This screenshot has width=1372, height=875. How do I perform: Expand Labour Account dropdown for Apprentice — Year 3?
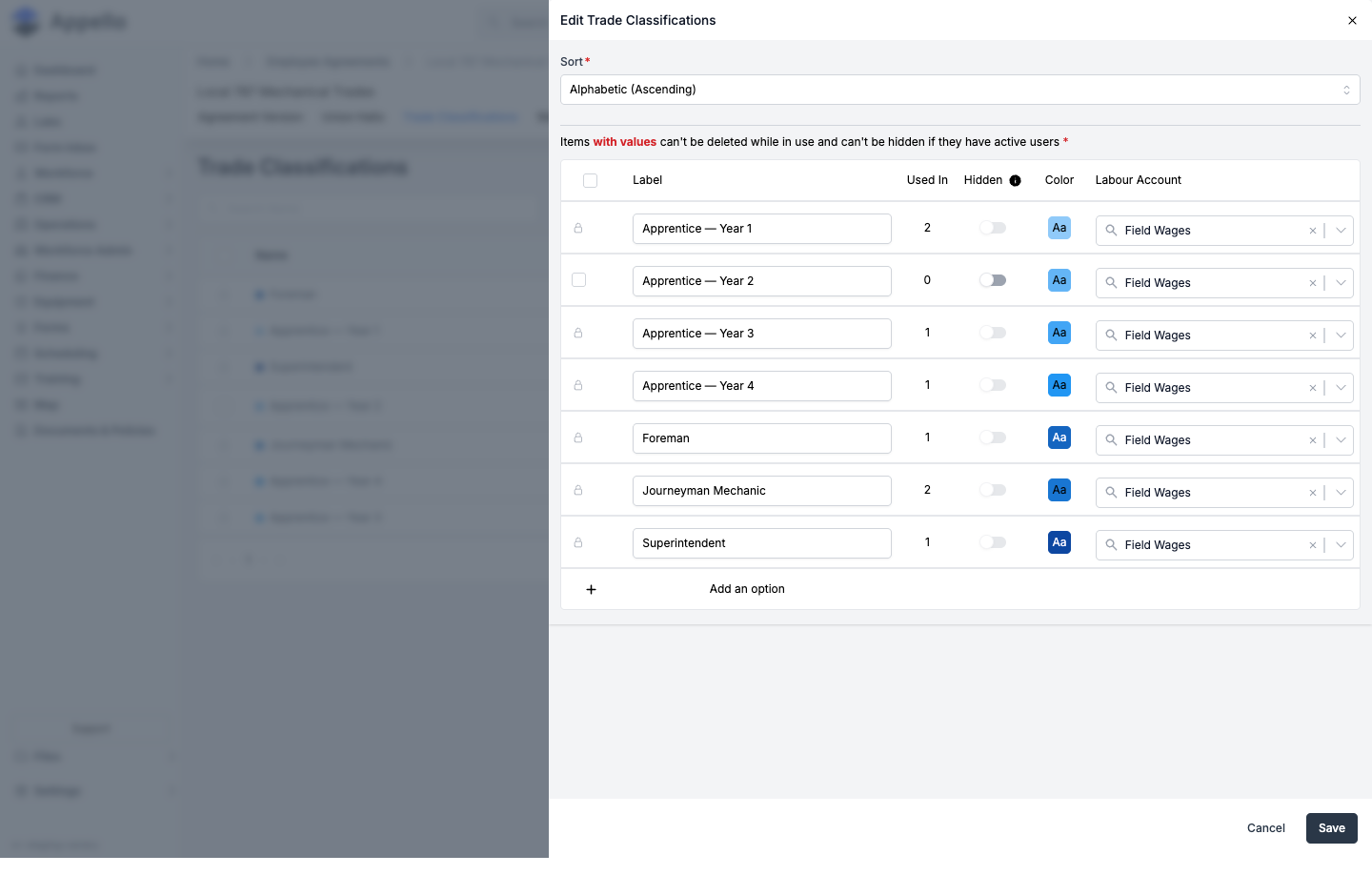(1341, 336)
